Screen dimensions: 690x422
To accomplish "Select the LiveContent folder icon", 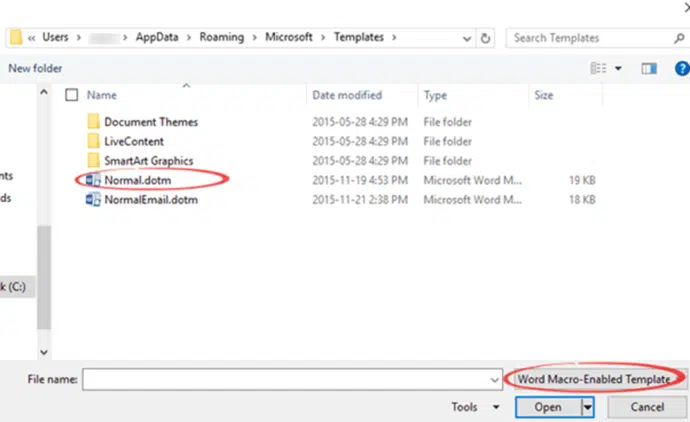I will [93, 141].
